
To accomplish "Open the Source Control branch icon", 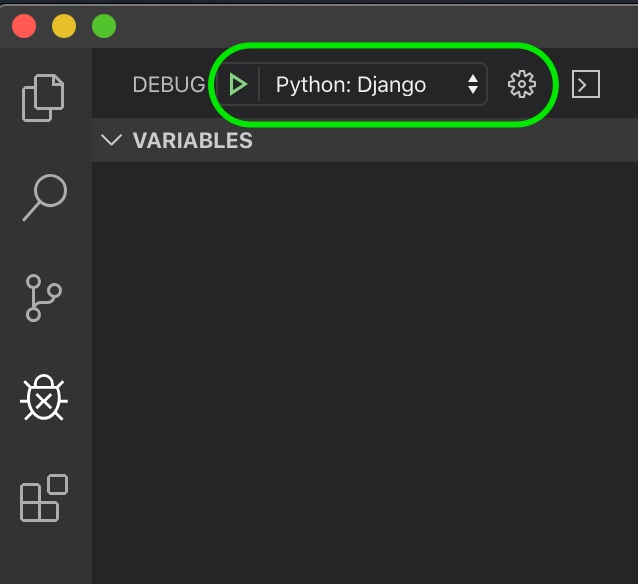I will tap(44, 298).
